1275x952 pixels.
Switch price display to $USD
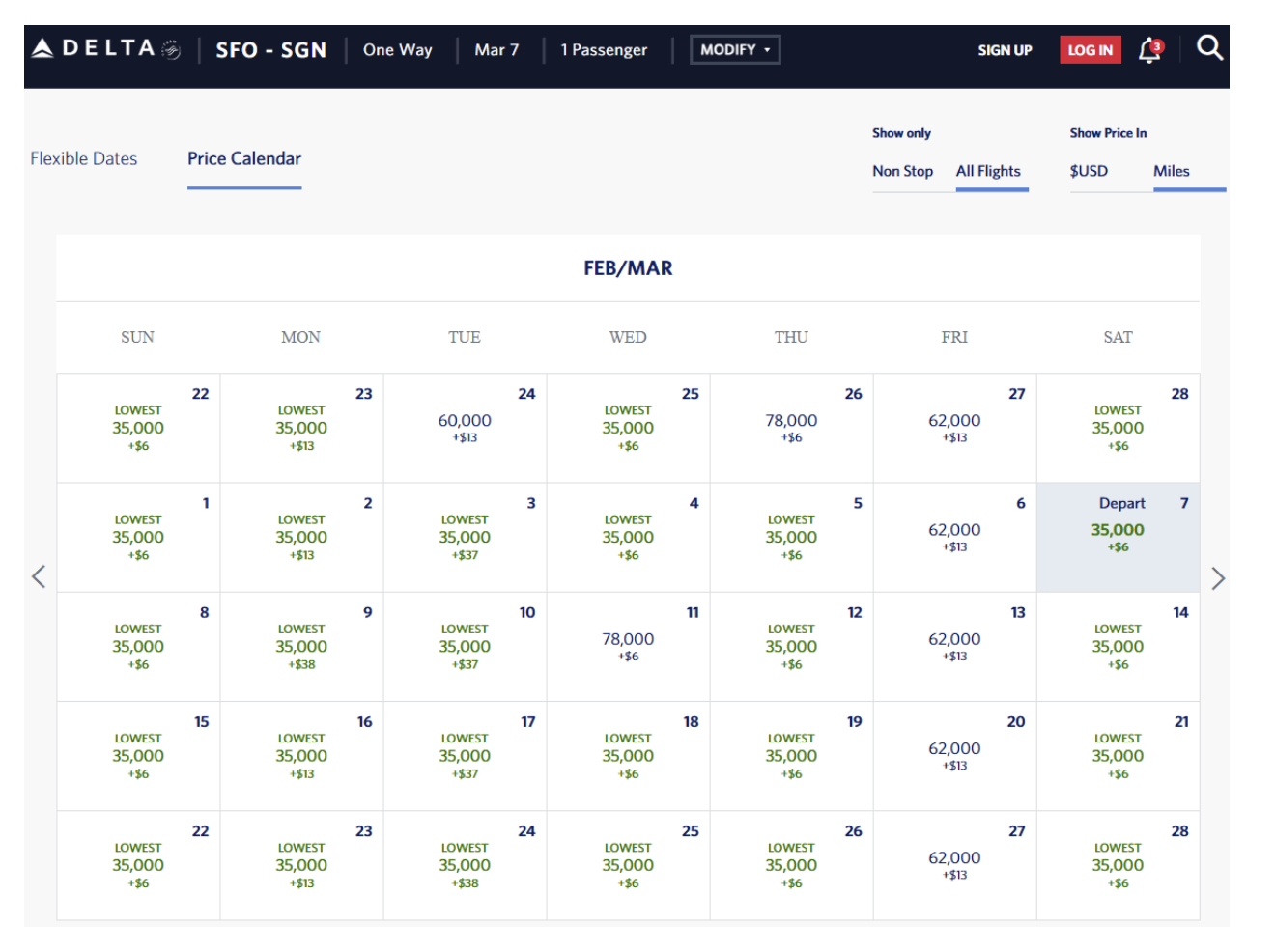point(1089,171)
